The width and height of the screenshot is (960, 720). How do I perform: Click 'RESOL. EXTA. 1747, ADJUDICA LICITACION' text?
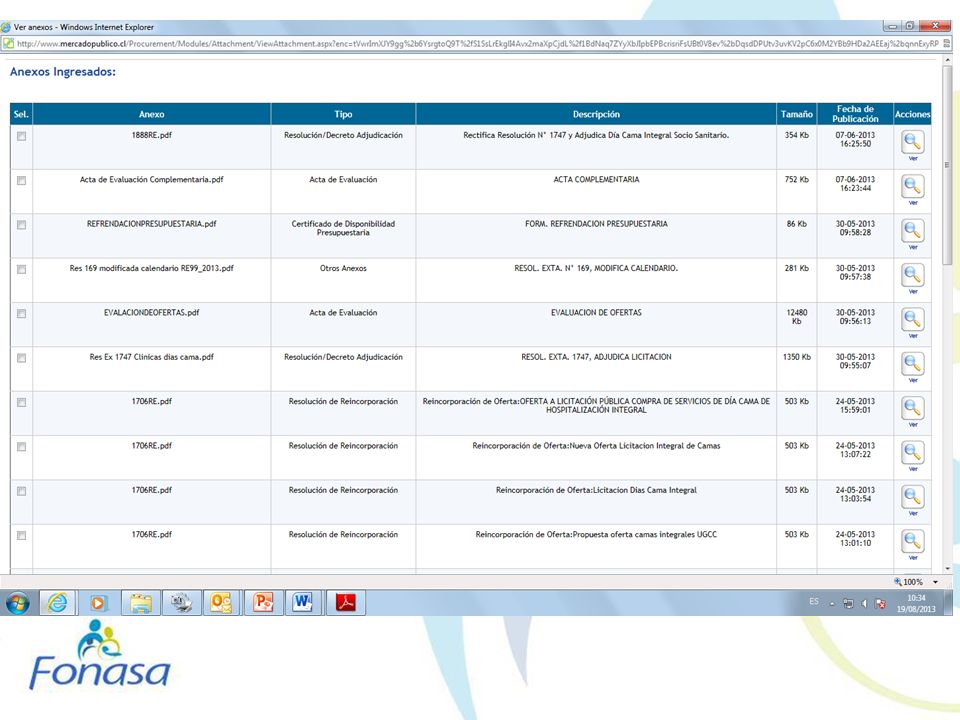596,357
